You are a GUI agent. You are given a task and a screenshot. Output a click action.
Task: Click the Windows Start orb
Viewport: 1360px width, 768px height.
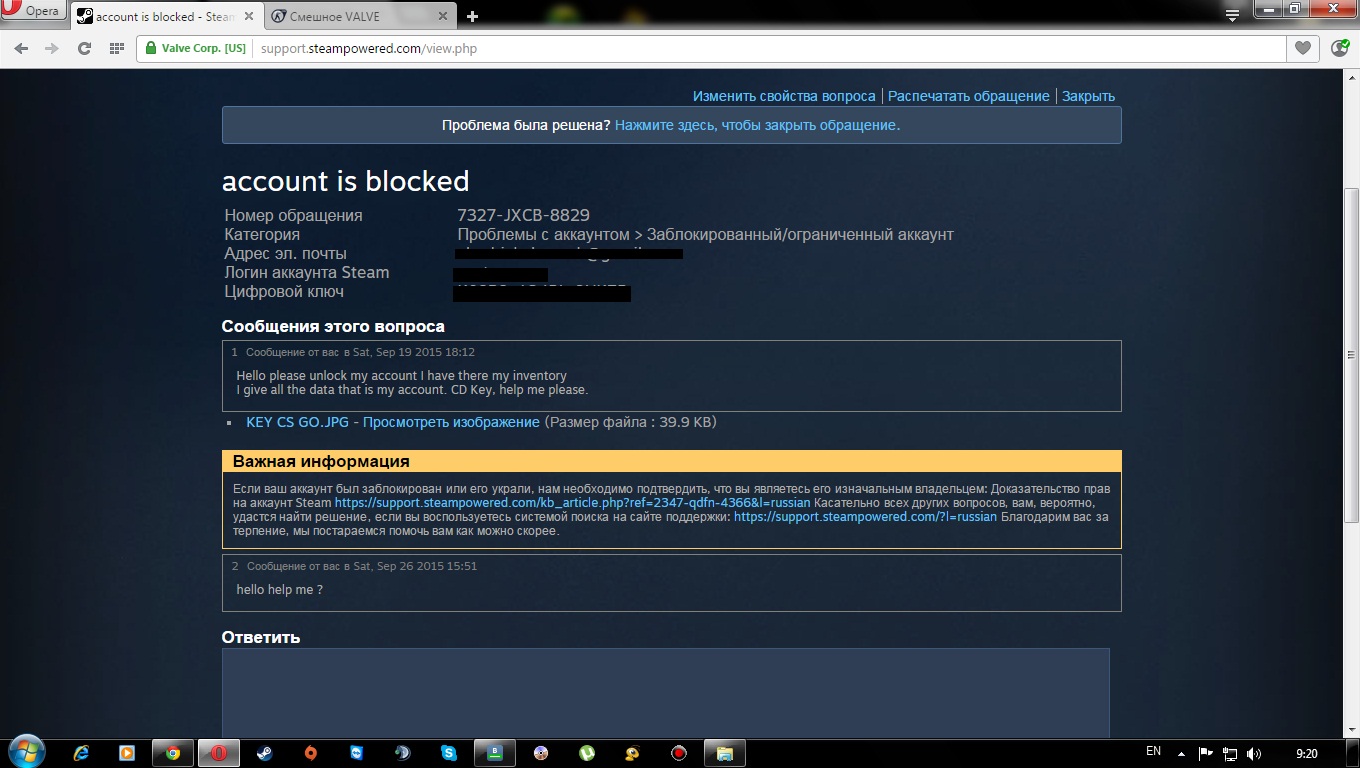click(25, 752)
